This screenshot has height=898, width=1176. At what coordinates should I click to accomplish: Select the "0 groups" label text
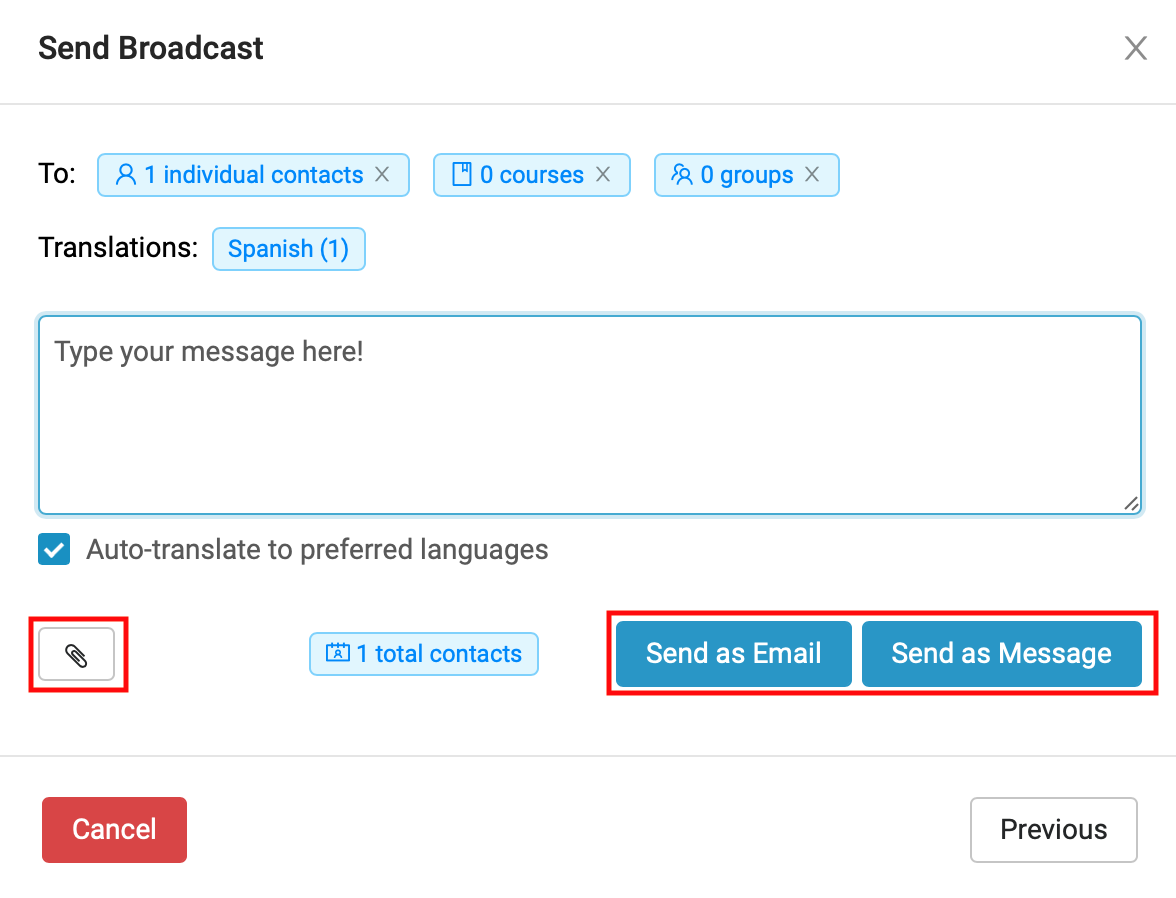pos(746,175)
